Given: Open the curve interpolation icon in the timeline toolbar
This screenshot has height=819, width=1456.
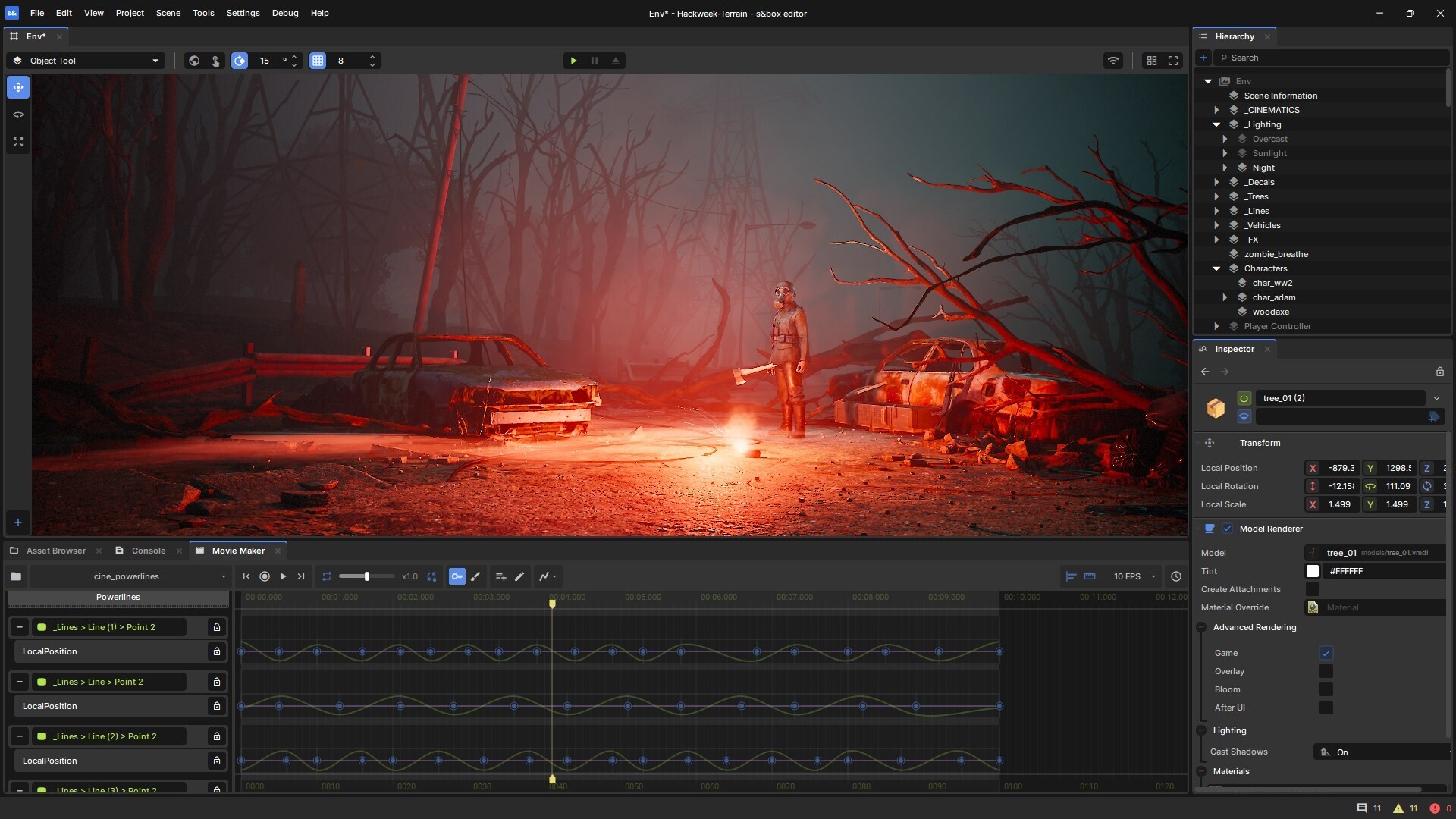Looking at the screenshot, I should pos(544,576).
